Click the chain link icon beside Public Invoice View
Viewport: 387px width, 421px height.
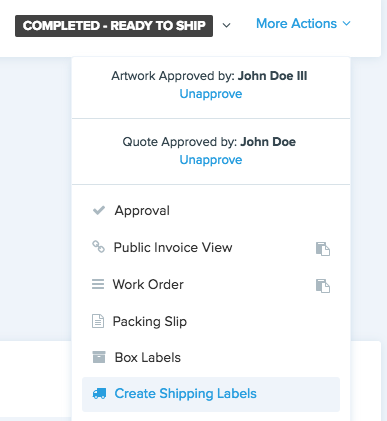[x=98, y=247]
